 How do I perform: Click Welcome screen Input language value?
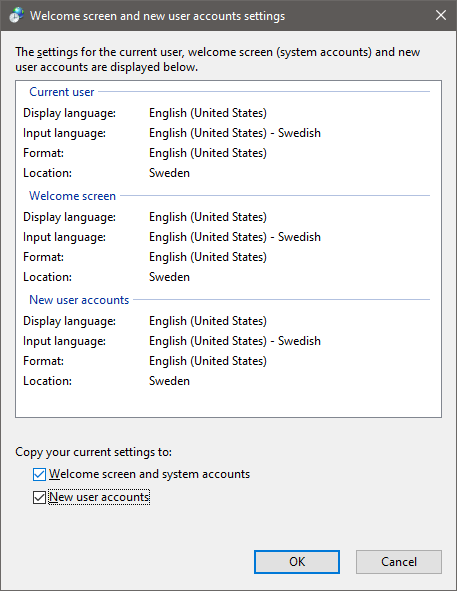[235, 237]
